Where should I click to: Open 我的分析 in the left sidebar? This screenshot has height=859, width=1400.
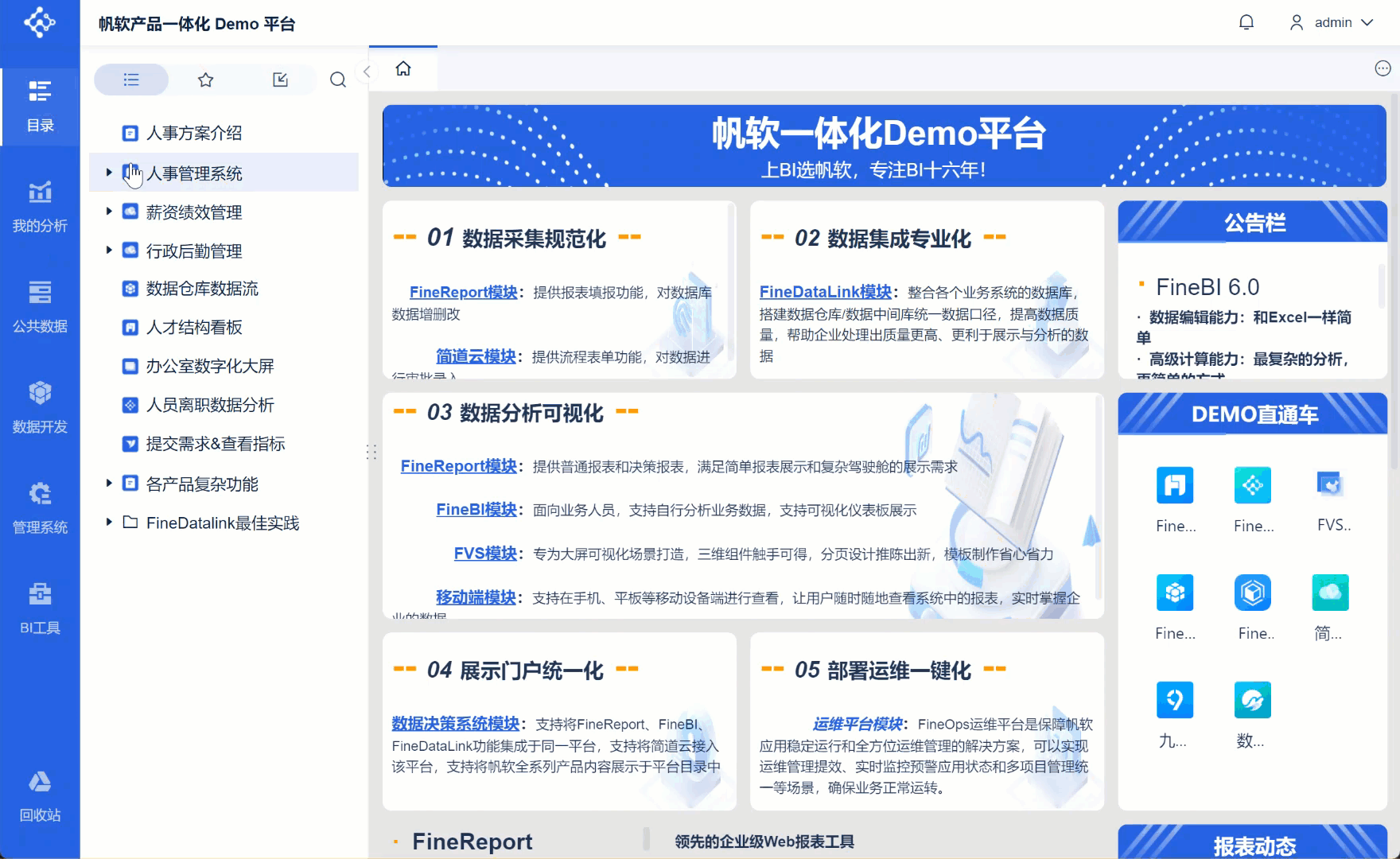pos(40,207)
